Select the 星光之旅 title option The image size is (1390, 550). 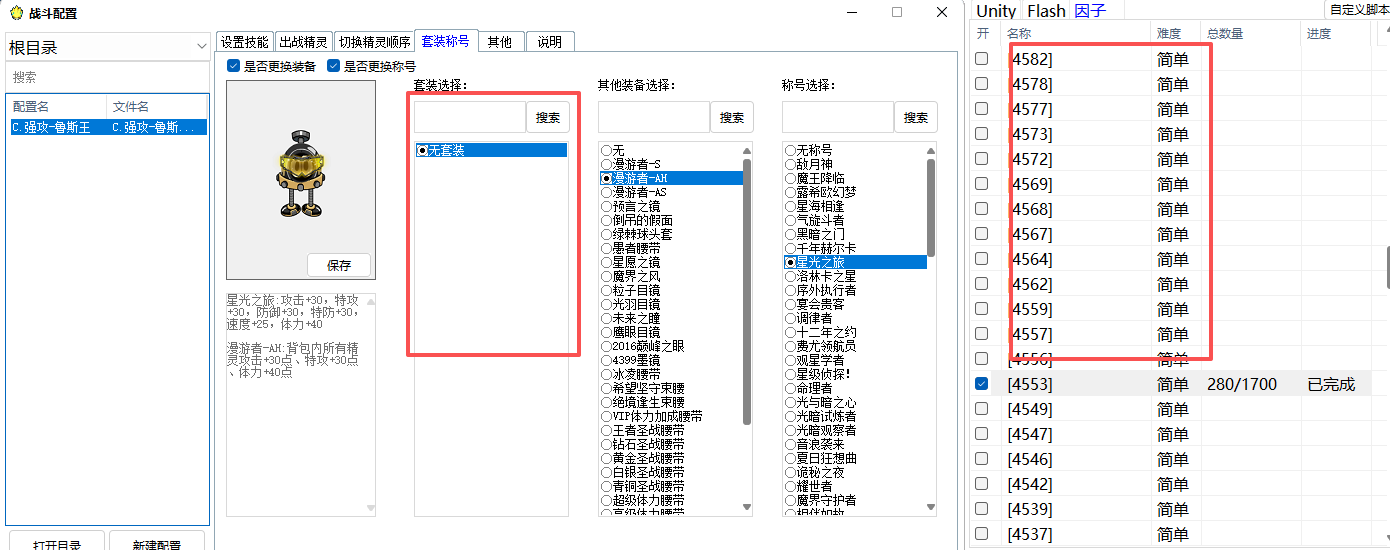[855, 262]
